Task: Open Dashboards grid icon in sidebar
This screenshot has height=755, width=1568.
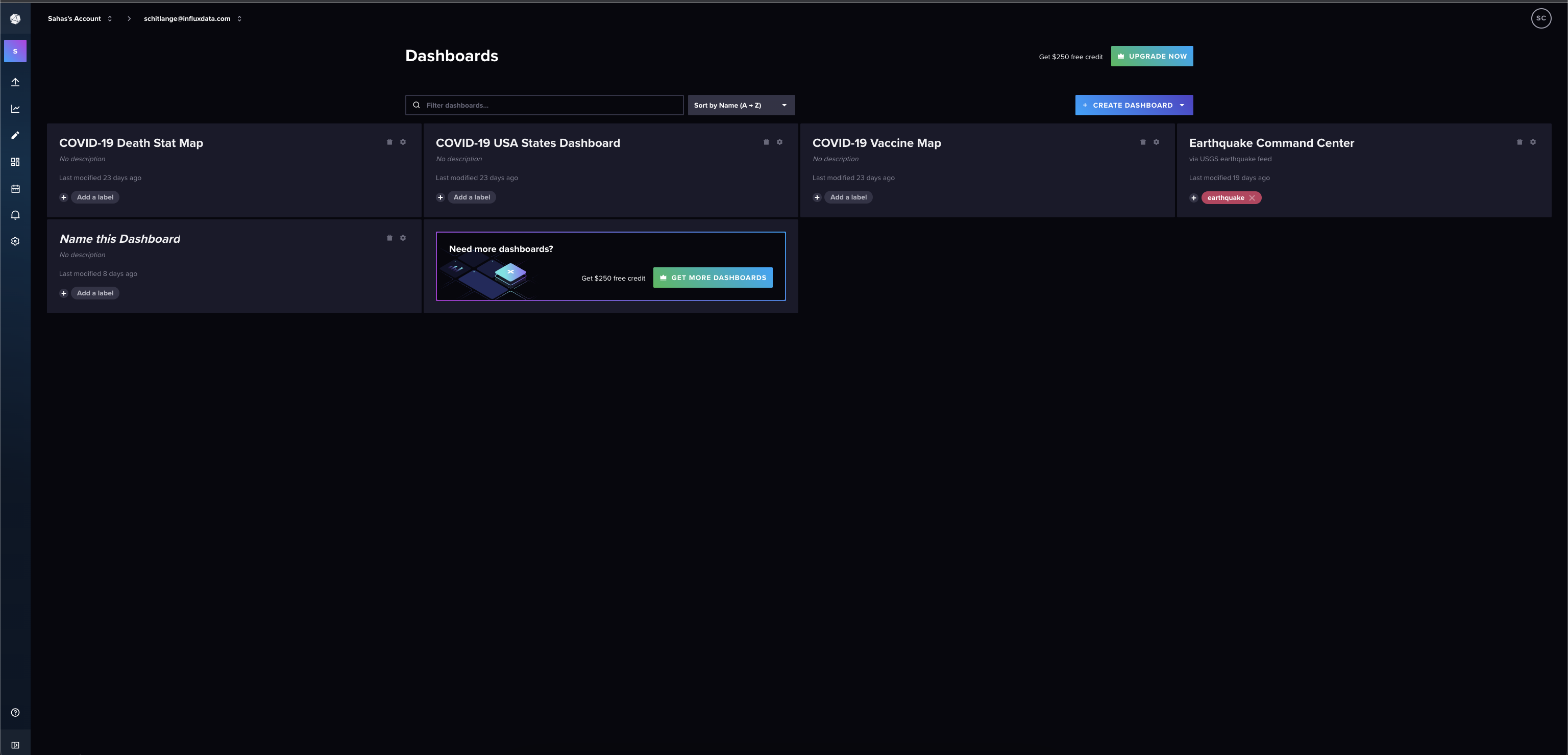Action: [x=15, y=162]
